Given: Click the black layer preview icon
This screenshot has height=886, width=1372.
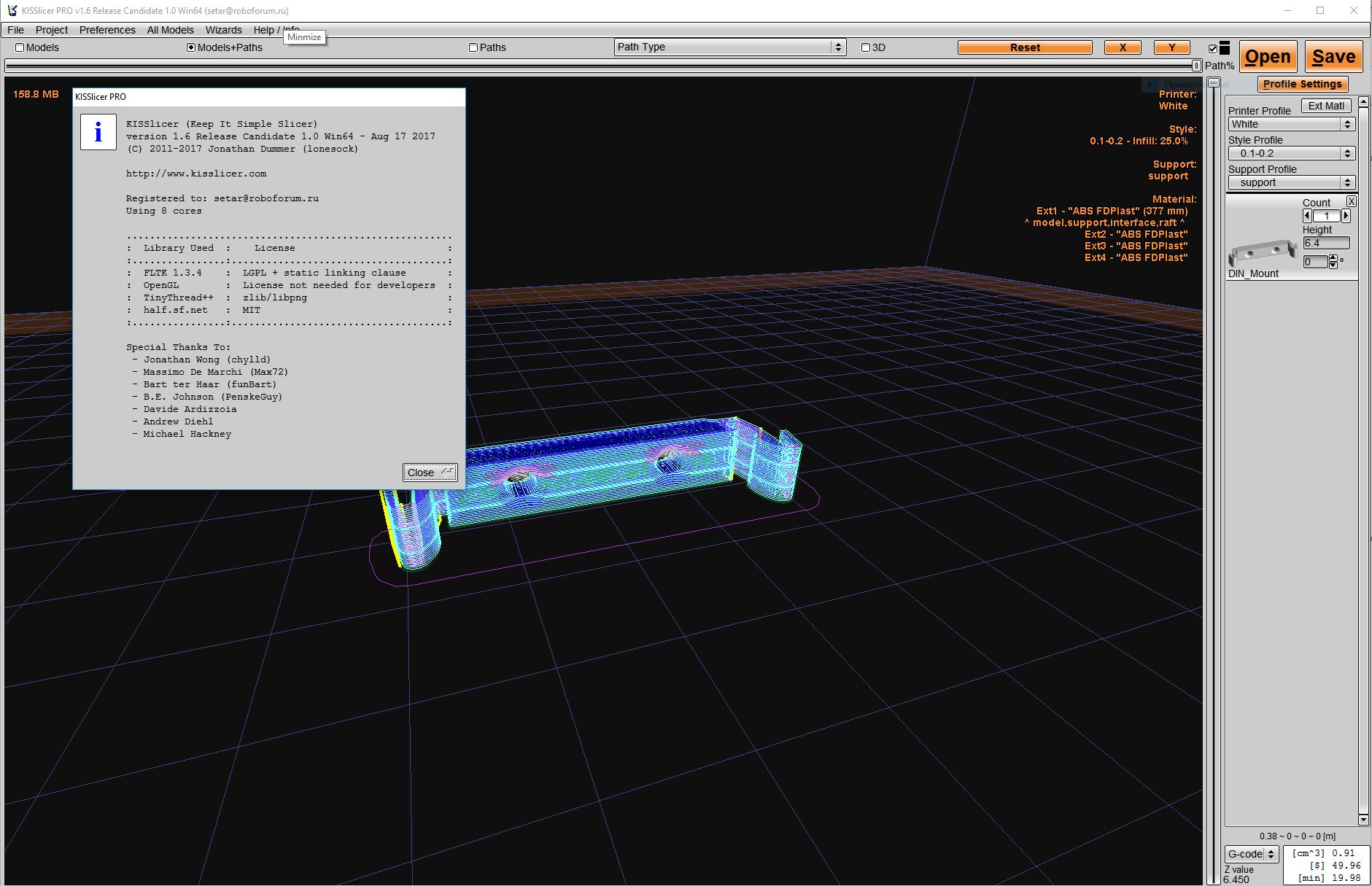Looking at the screenshot, I should point(1225,48).
